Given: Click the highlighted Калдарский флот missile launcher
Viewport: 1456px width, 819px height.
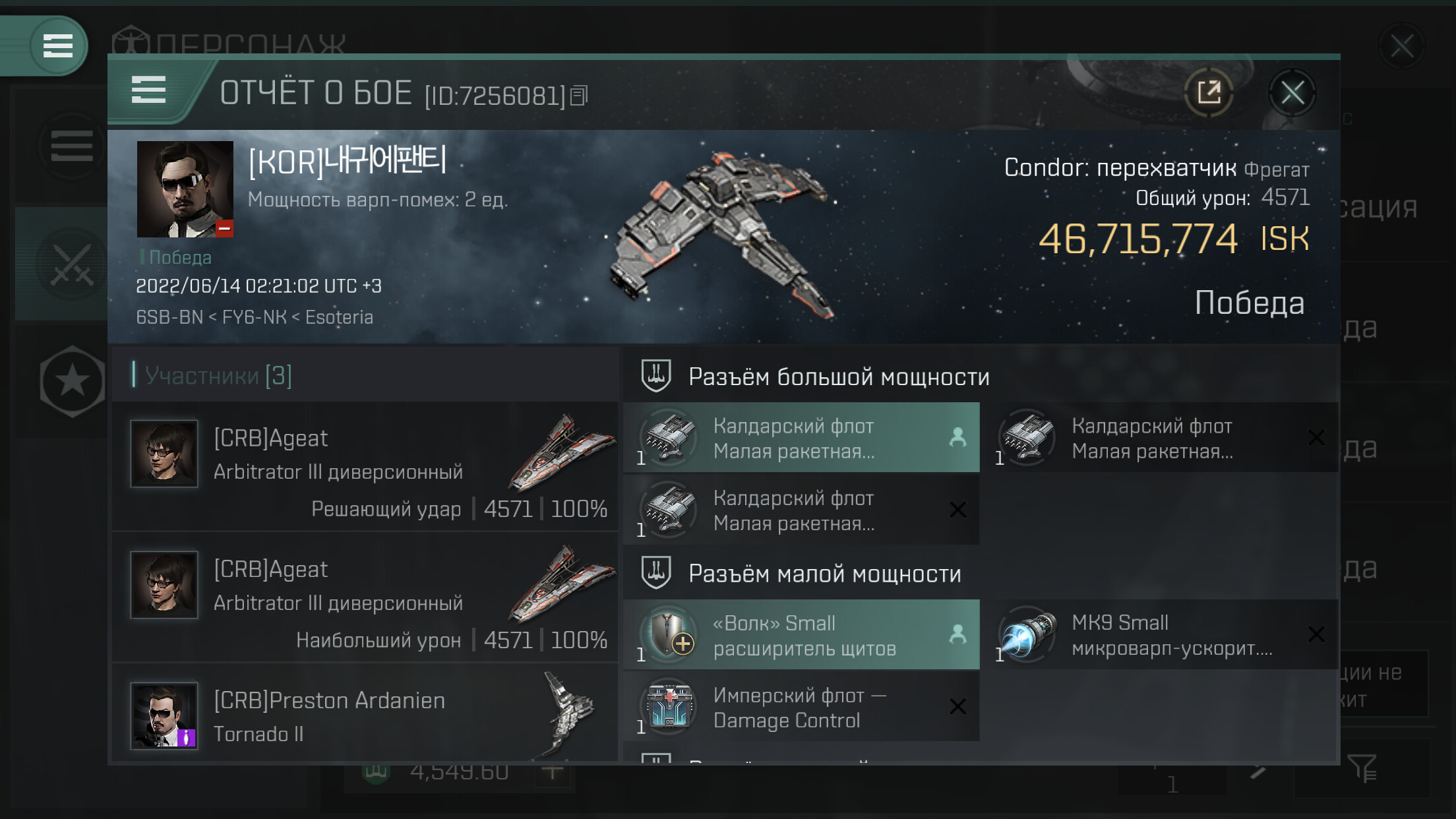Looking at the screenshot, I should coord(801,438).
